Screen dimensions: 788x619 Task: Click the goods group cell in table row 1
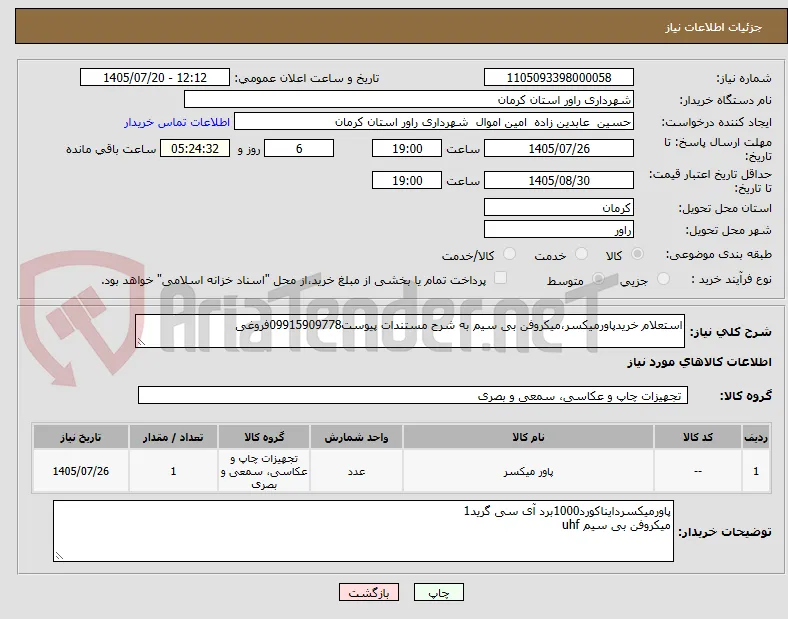pyautogui.click(x=264, y=471)
